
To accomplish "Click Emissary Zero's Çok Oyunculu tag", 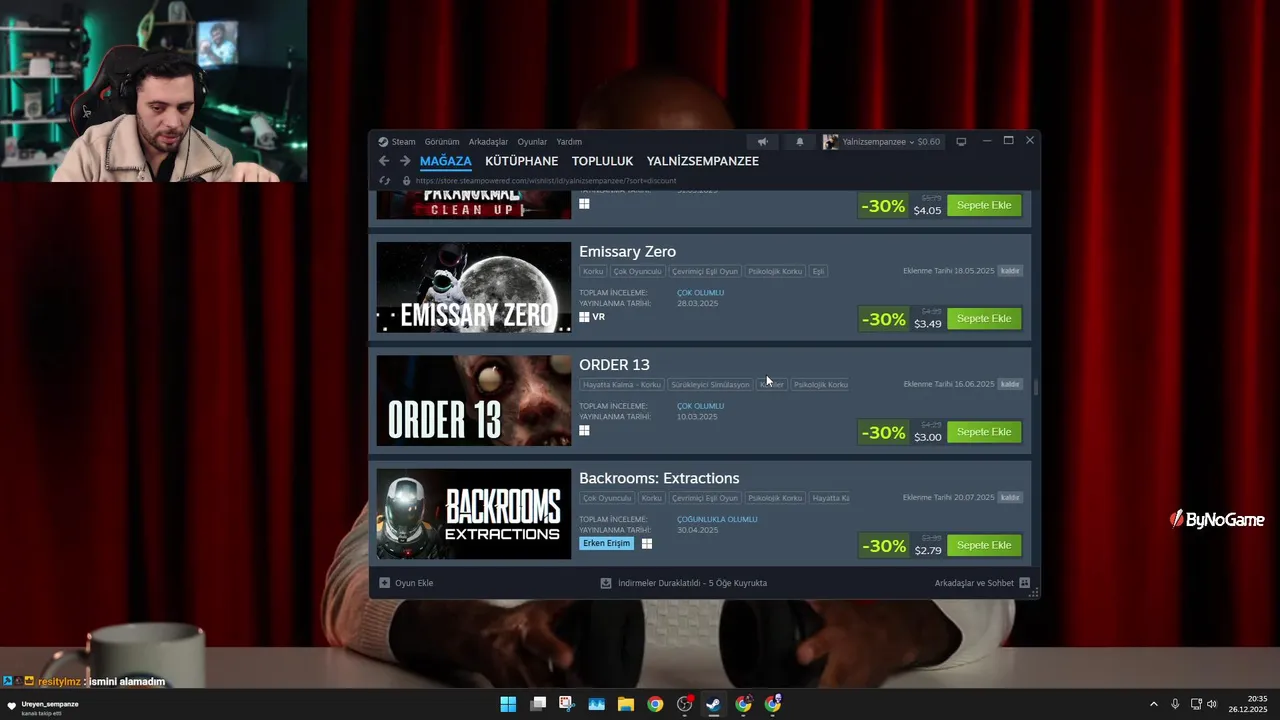I will [x=638, y=271].
